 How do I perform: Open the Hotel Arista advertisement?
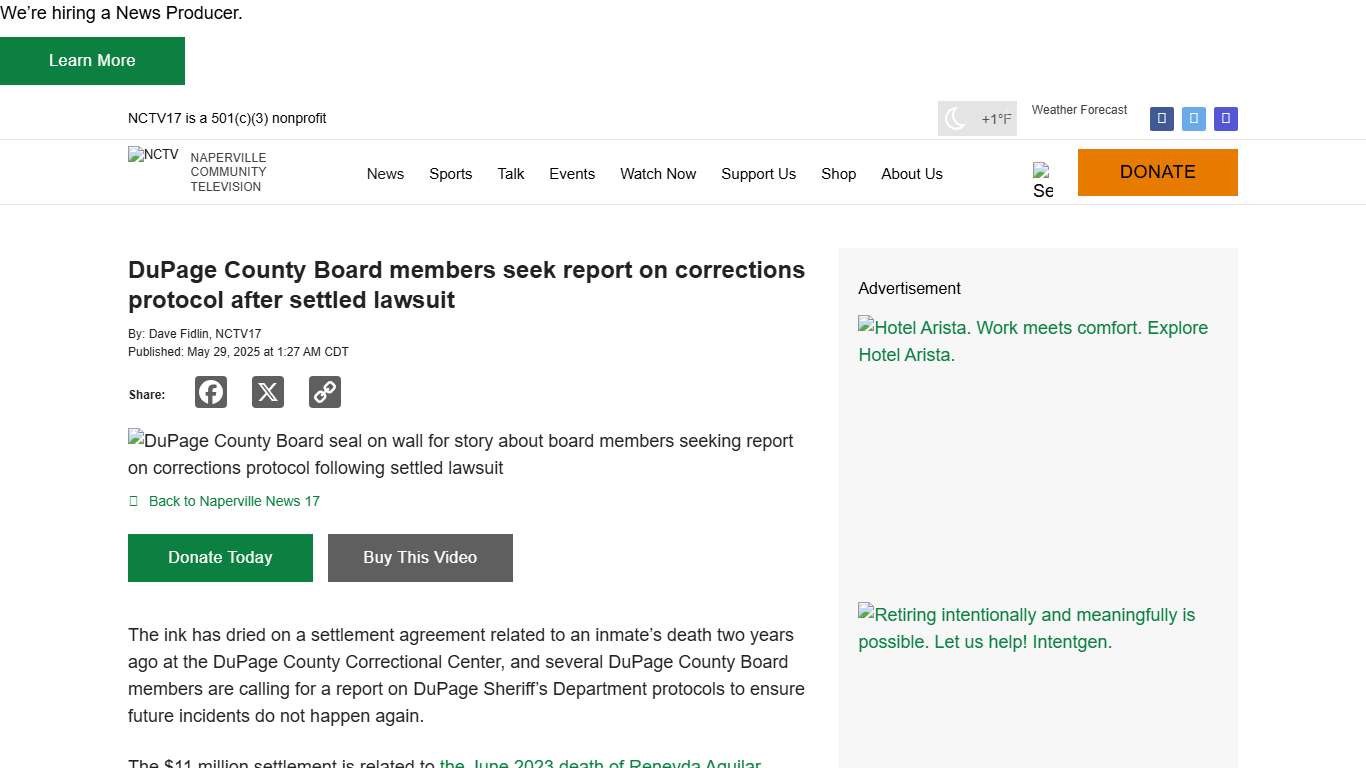click(1033, 341)
